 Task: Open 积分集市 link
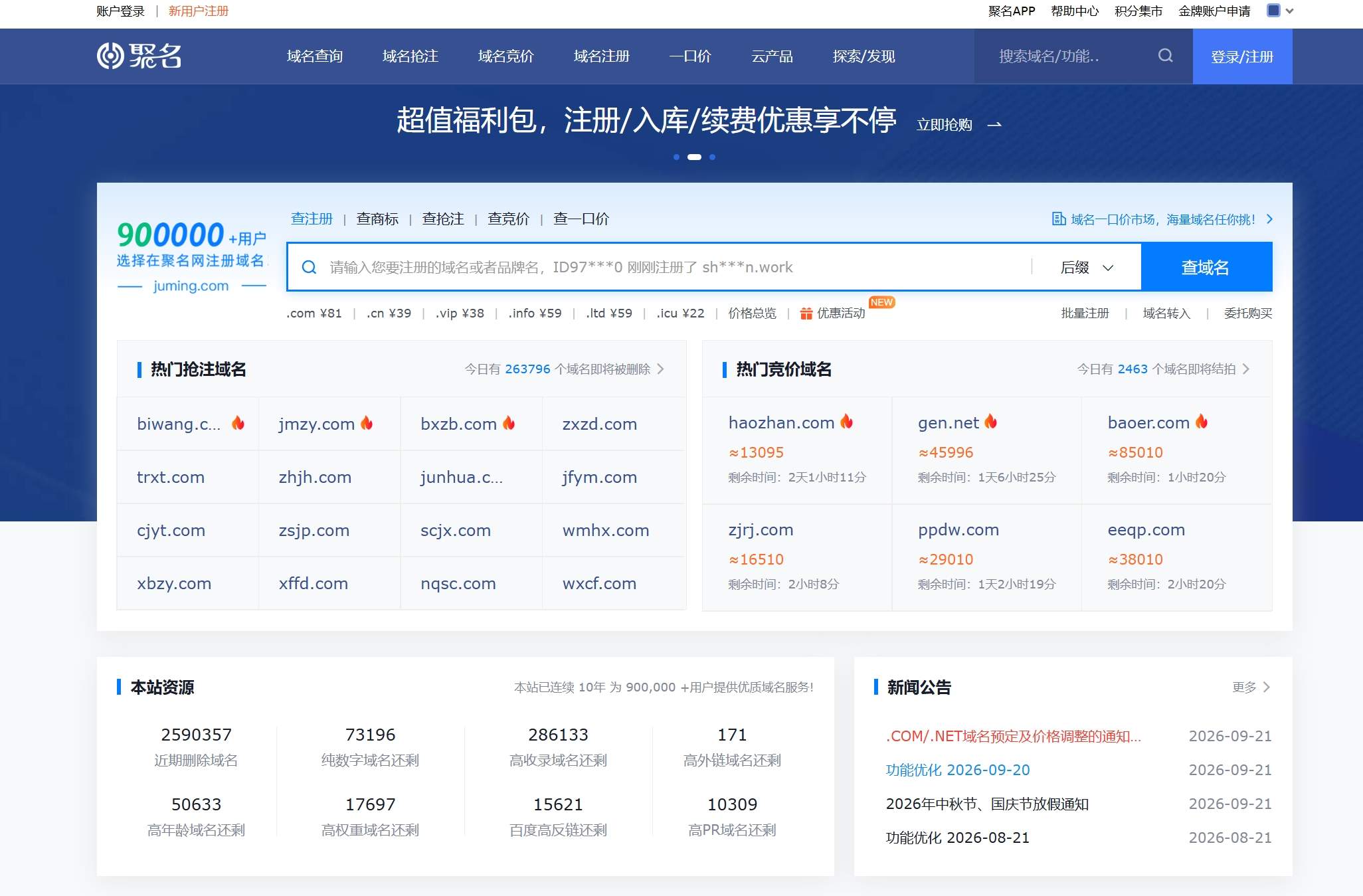pyautogui.click(x=1138, y=11)
